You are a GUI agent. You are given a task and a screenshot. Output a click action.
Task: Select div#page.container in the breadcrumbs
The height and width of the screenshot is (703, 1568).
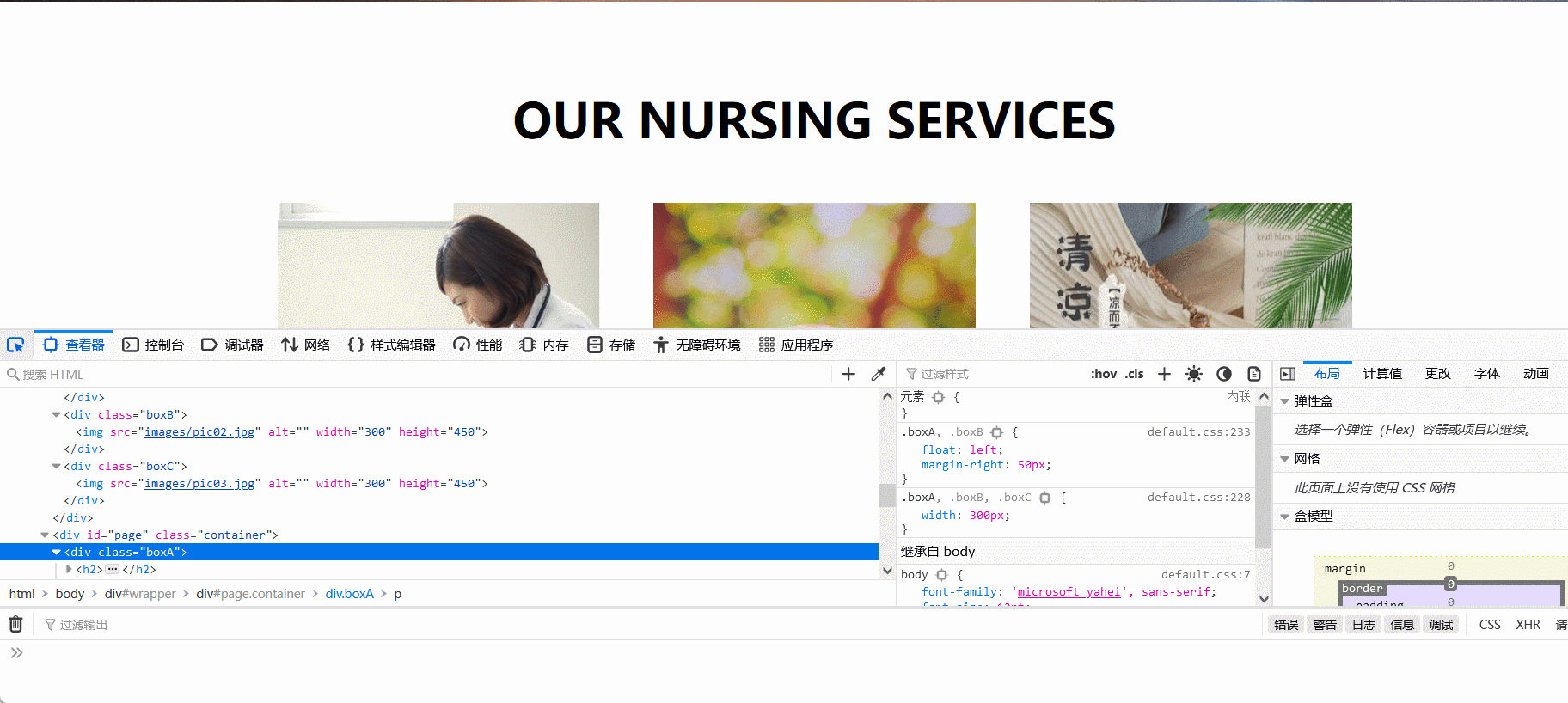coord(250,594)
